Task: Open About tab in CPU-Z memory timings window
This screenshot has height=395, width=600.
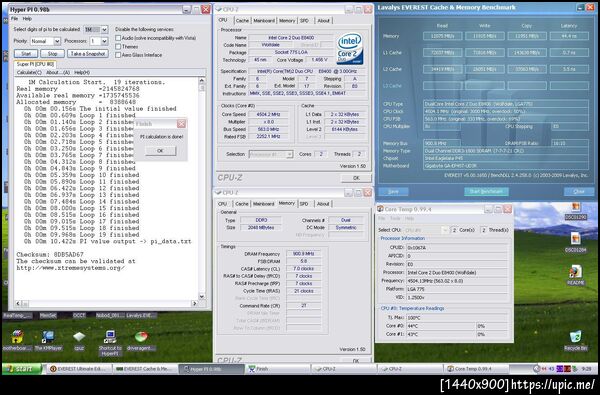Action: point(323,204)
